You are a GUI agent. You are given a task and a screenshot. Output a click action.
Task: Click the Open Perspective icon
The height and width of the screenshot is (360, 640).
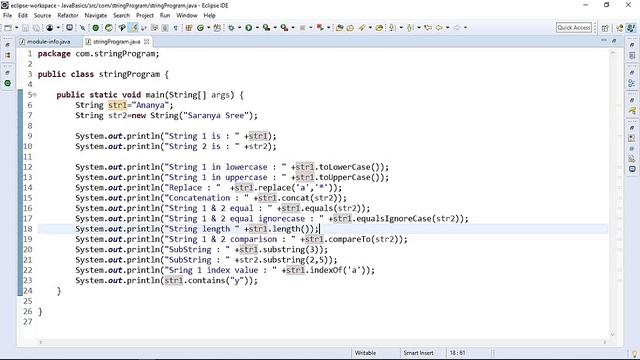(x=605, y=28)
